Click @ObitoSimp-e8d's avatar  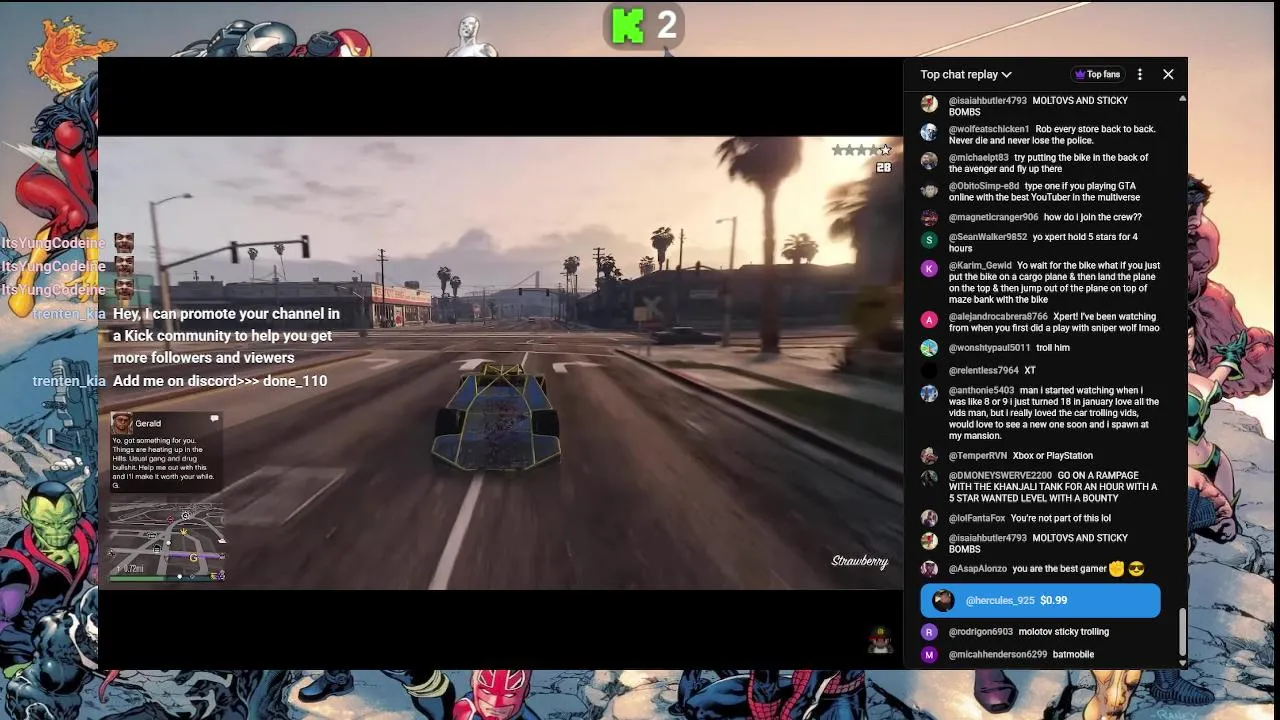coord(929,189)
